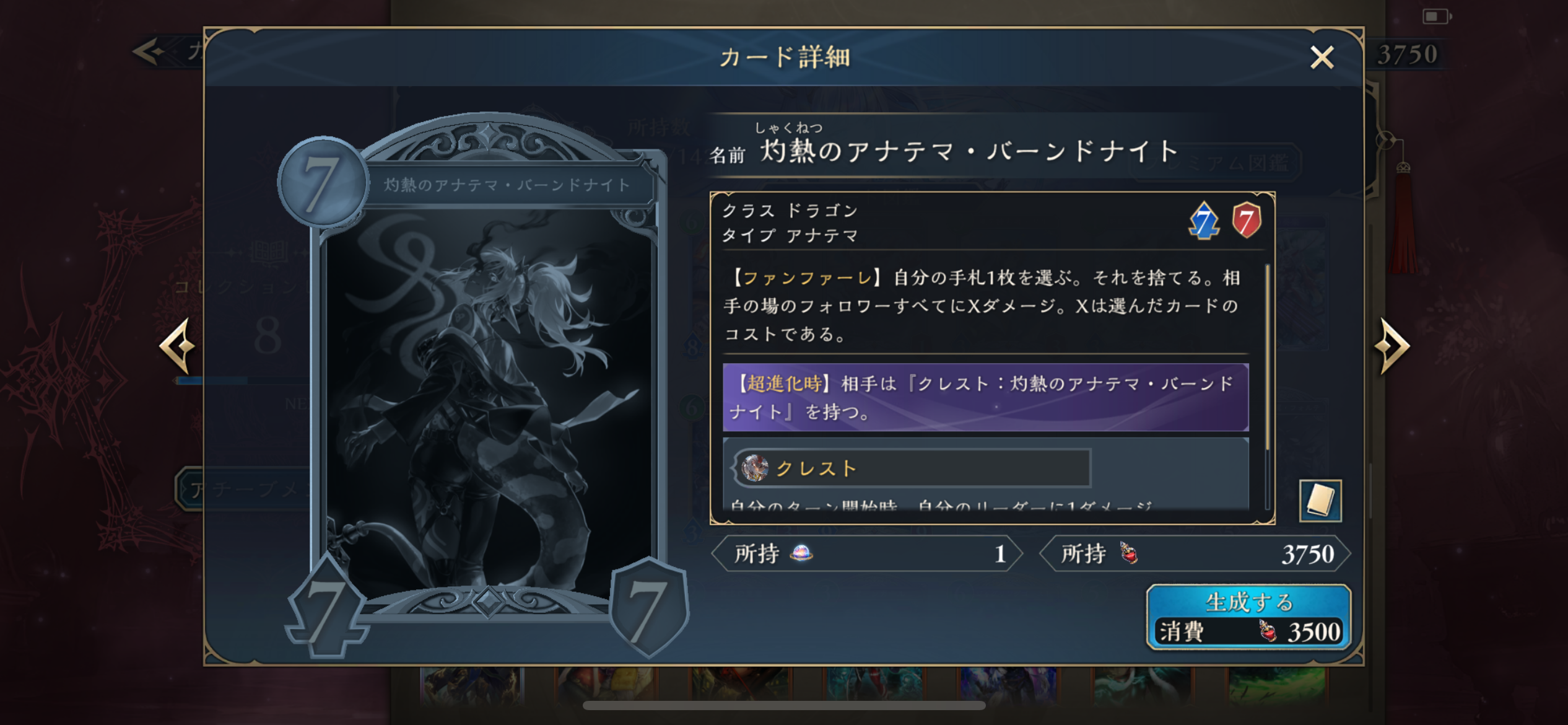Tap the back arrow behind the dialog

(x=149, y=51)
